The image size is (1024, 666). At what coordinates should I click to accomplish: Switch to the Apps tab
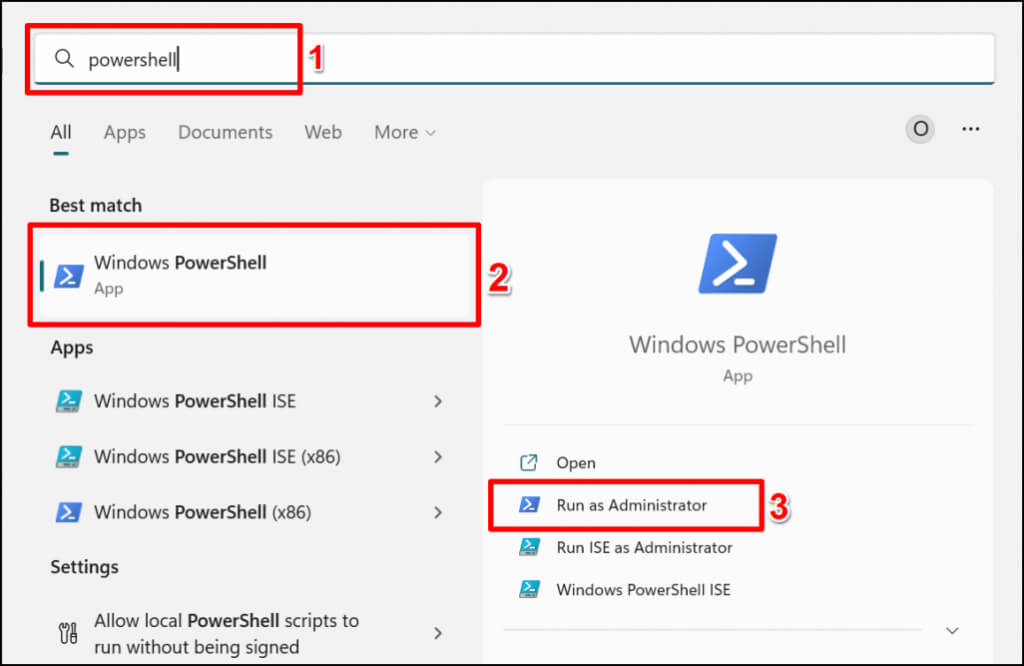click(125, 133)
